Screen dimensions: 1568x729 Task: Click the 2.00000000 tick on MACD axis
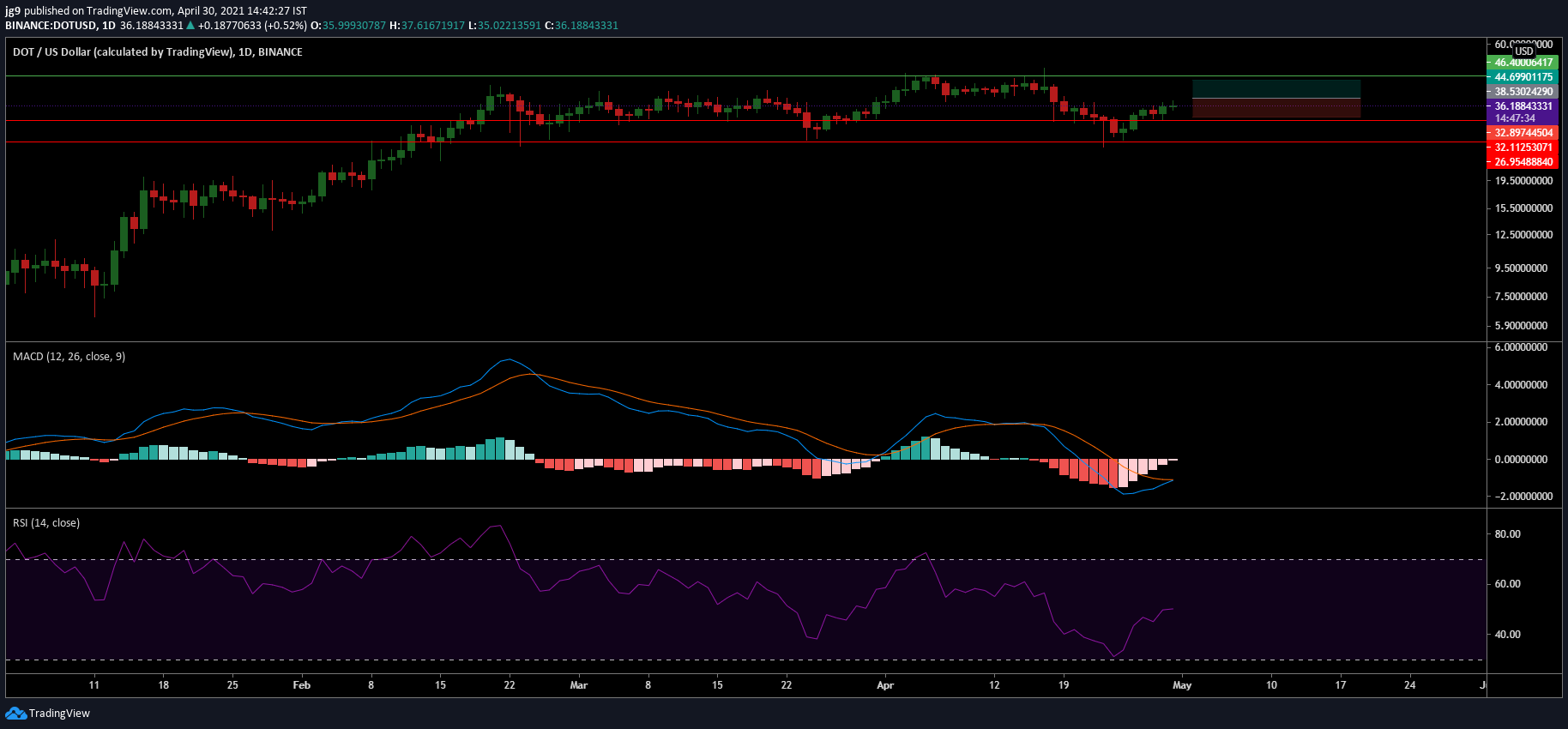(x=1521, y=422)
